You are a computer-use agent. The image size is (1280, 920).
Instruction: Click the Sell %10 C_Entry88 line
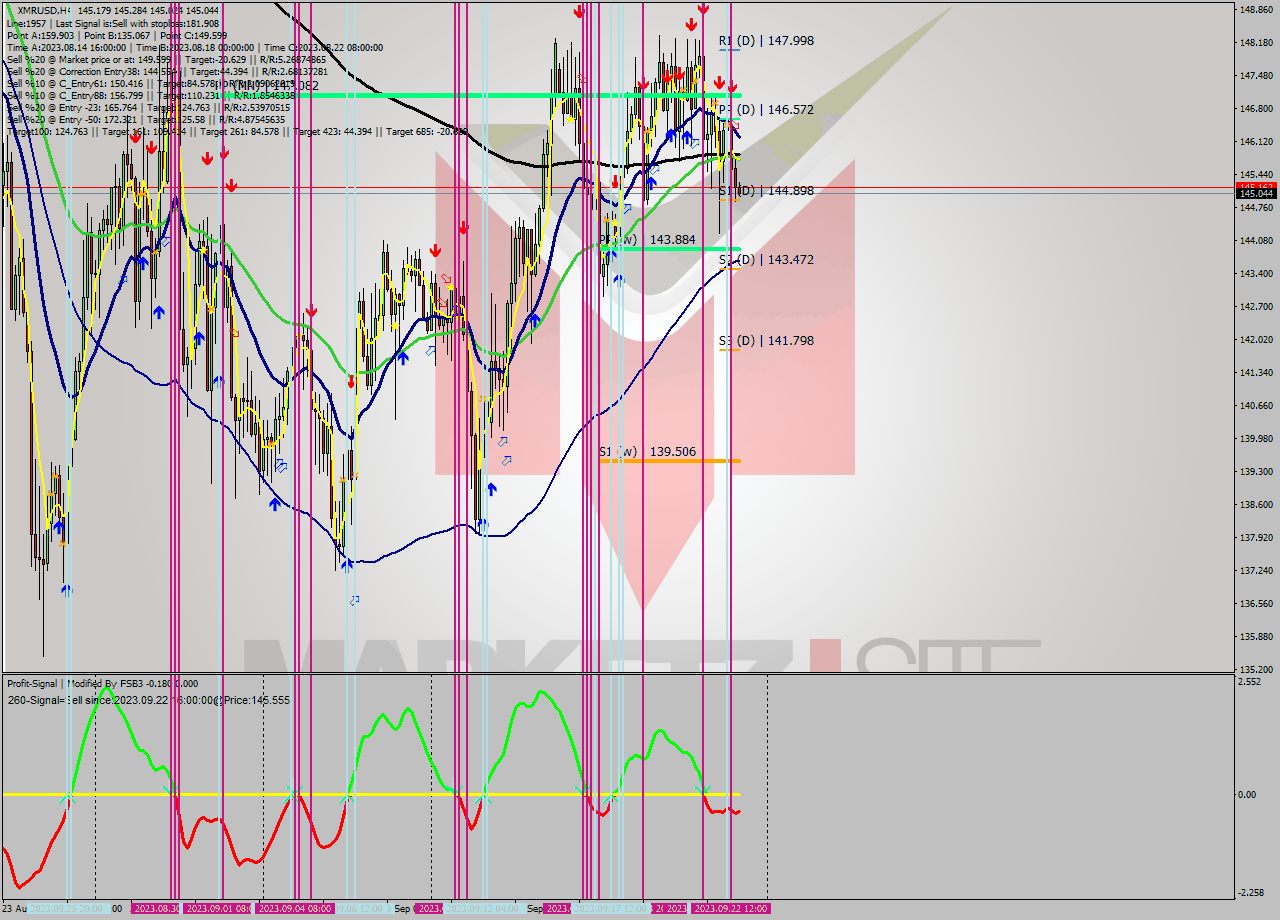150,95
